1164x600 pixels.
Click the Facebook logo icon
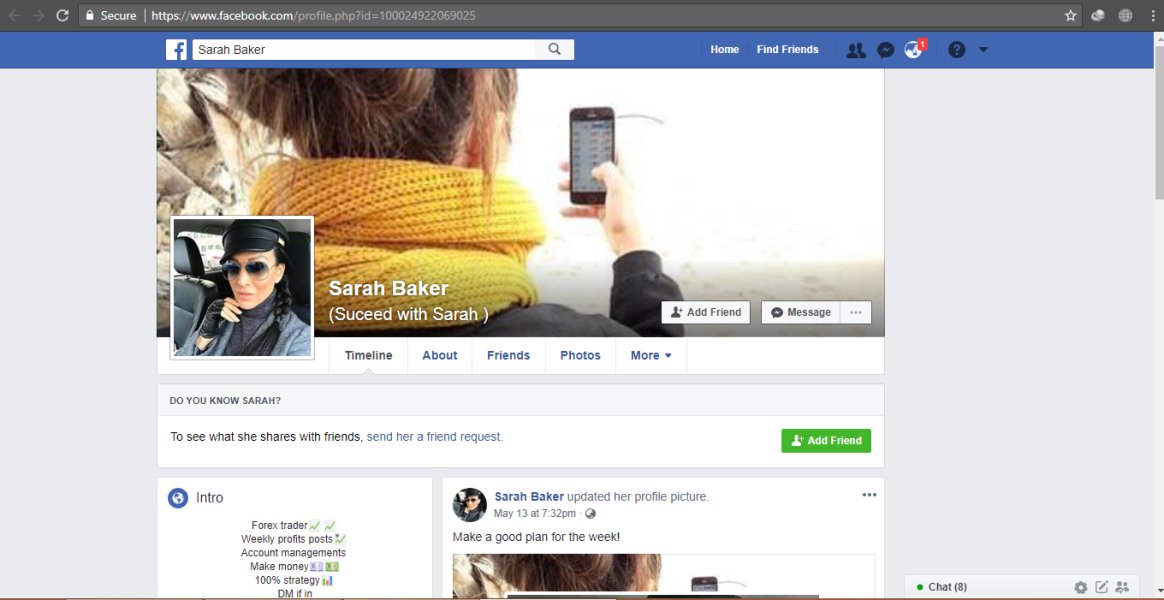(x=176, y=50)
